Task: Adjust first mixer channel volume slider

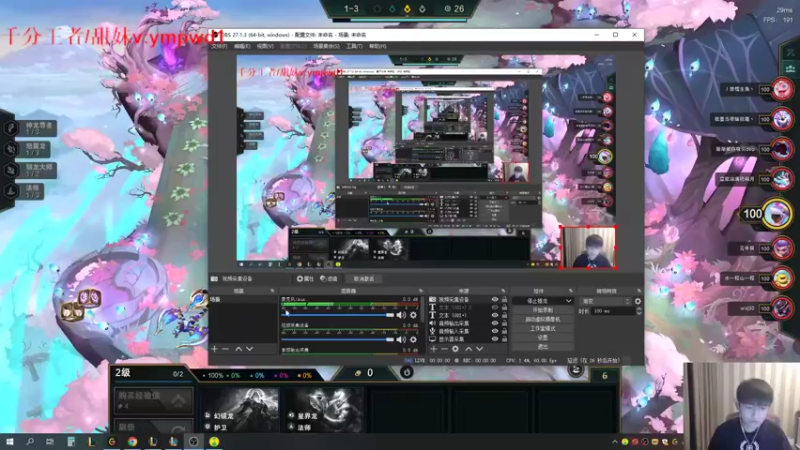Action: coord(337,315)
